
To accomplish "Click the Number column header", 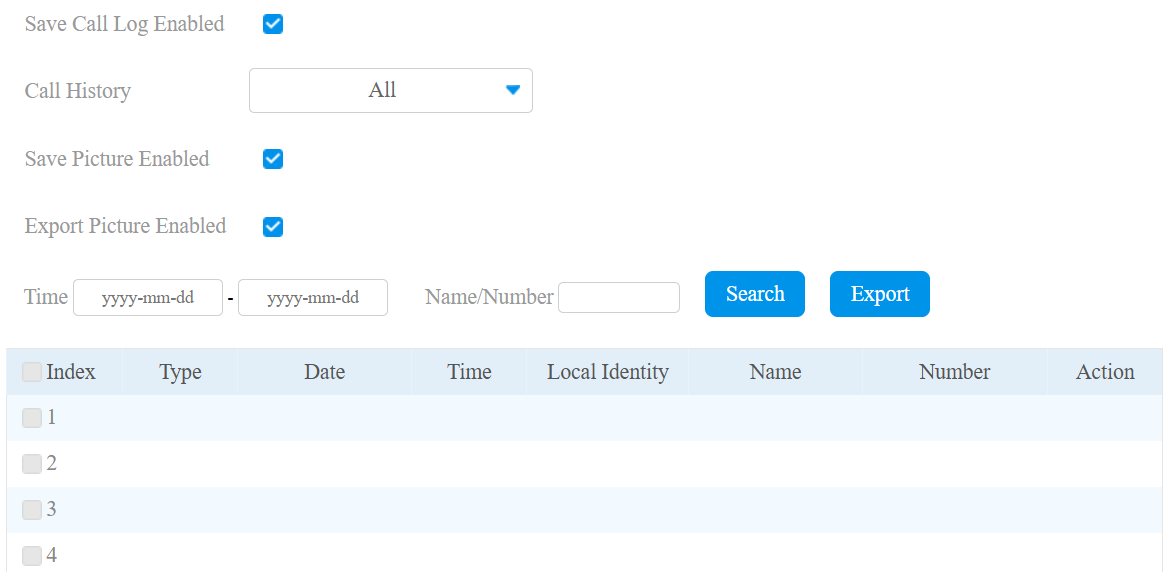I will point(955,372).
